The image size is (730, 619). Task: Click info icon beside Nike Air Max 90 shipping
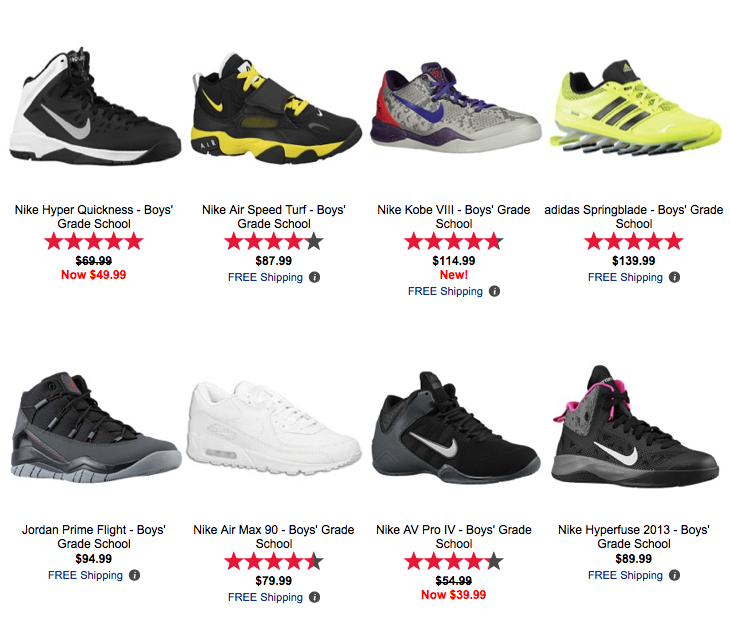click(x=315, y=597)
